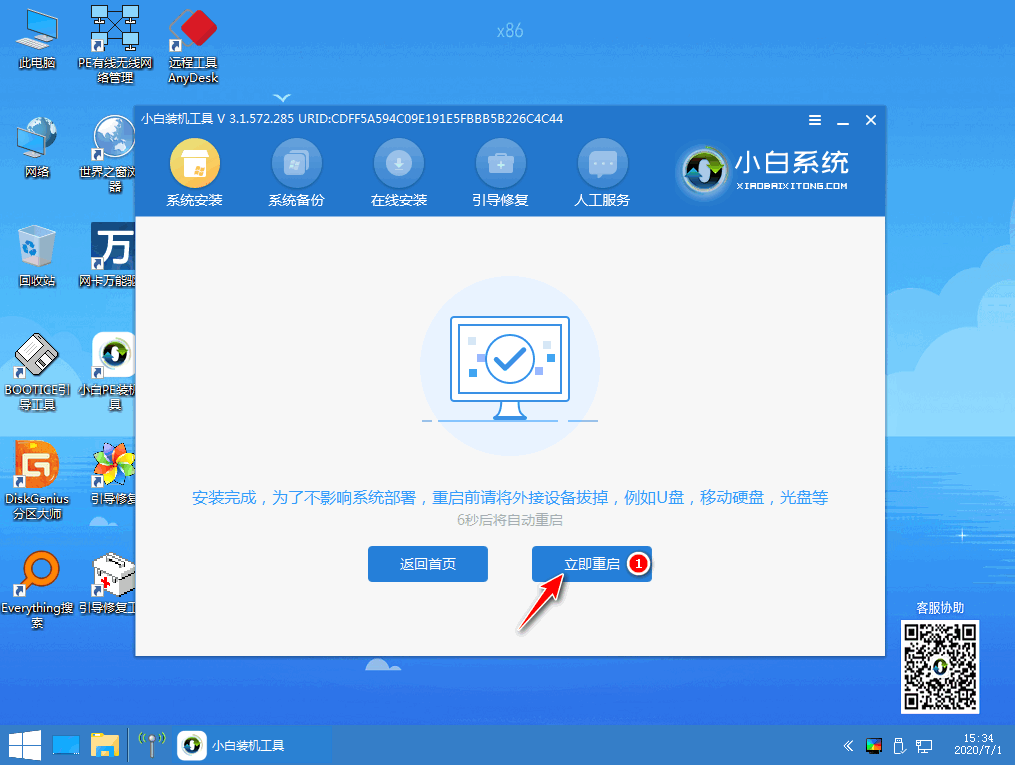Click the 返回首页 button

(x=427, y=563)
